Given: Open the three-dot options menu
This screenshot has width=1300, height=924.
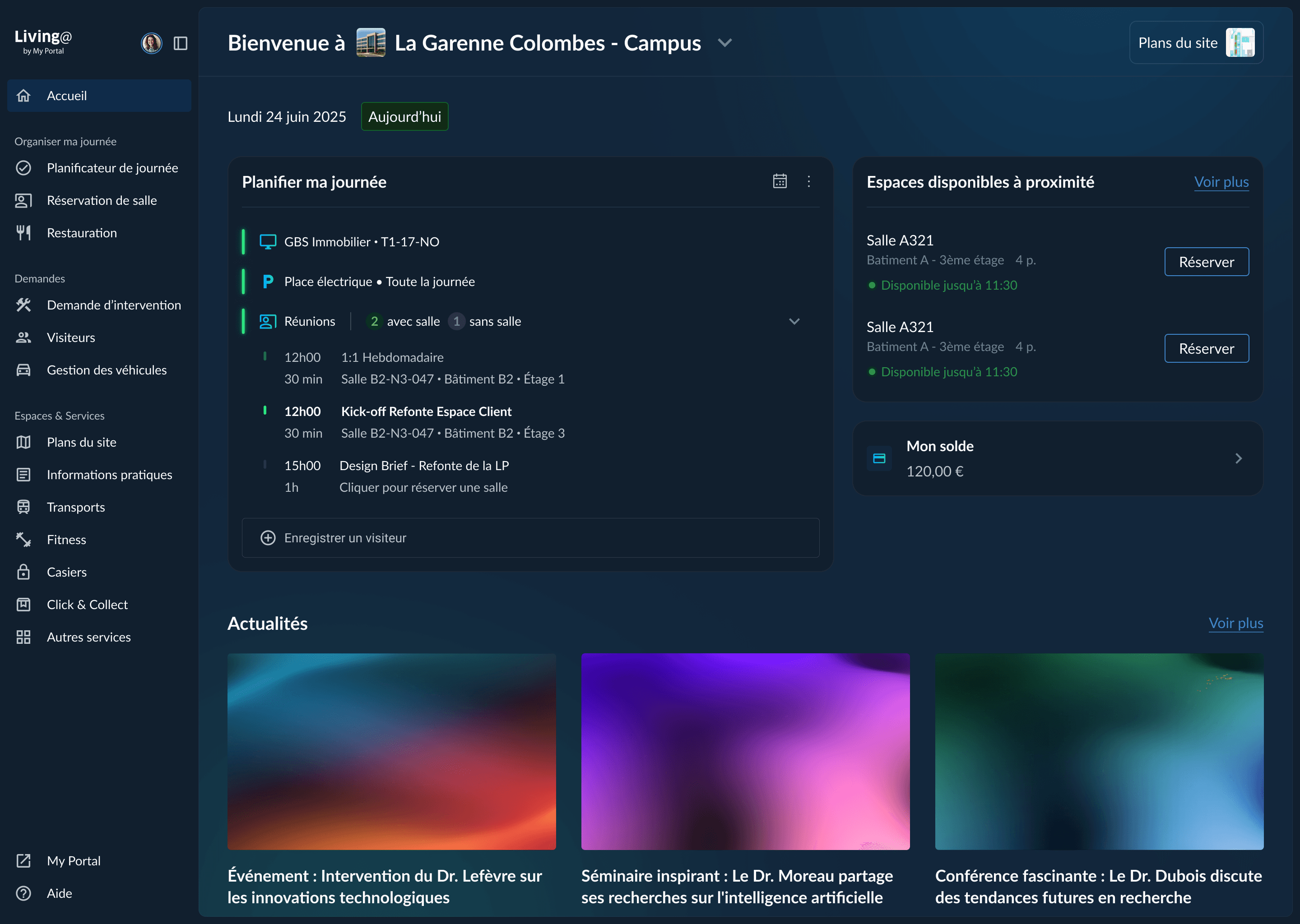Looking at the screenshot, I should coord(809,181).
